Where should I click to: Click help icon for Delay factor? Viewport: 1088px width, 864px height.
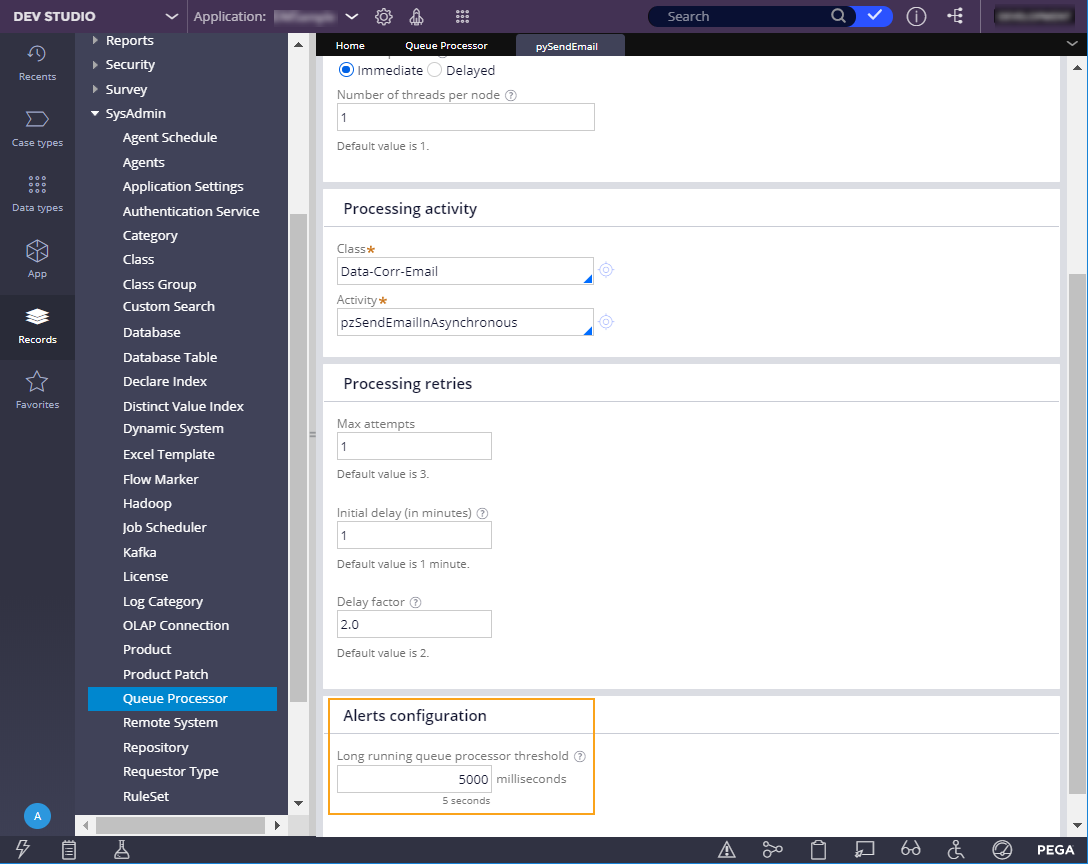pos(416,602)
